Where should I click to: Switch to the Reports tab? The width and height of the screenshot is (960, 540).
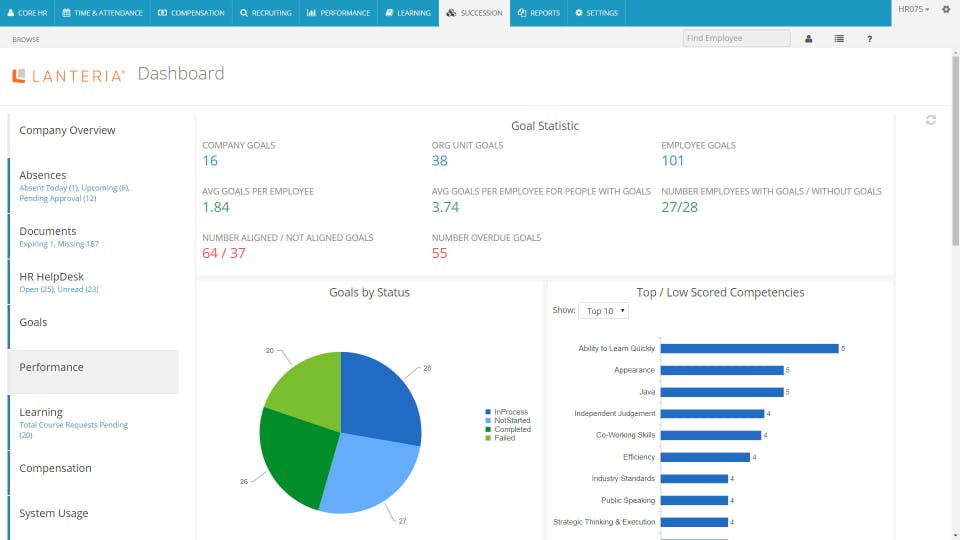pyautogui.click(x=539, y=13)
